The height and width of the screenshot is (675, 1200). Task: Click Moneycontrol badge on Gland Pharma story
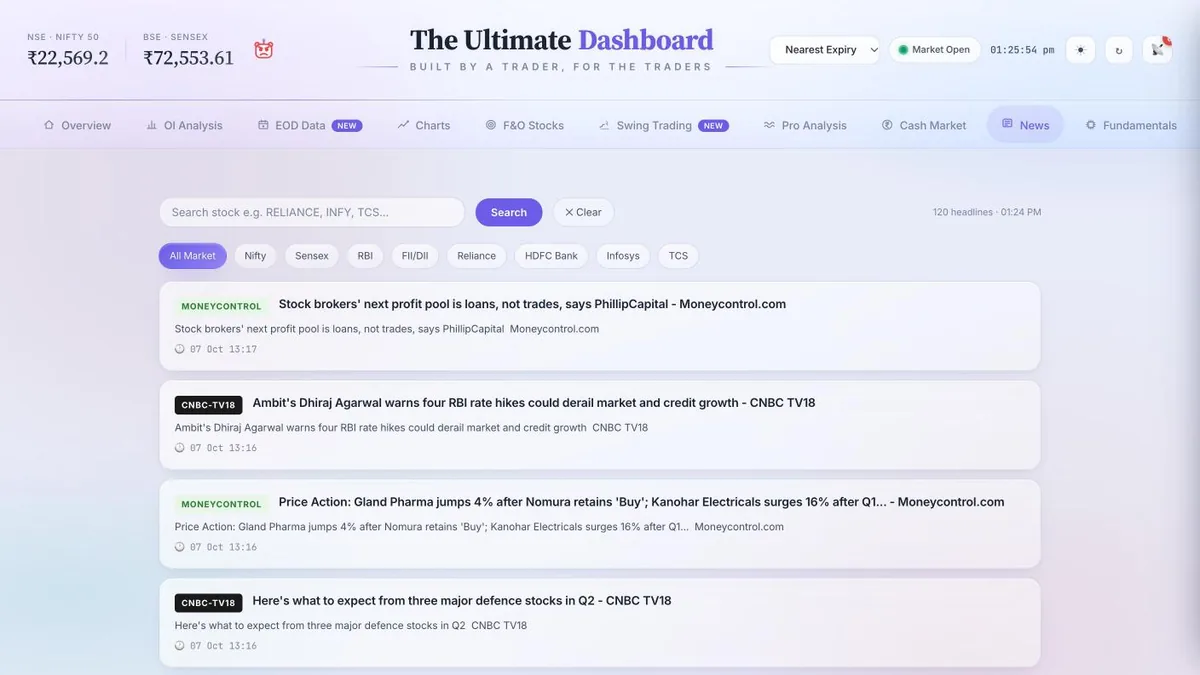click(222, 504)
